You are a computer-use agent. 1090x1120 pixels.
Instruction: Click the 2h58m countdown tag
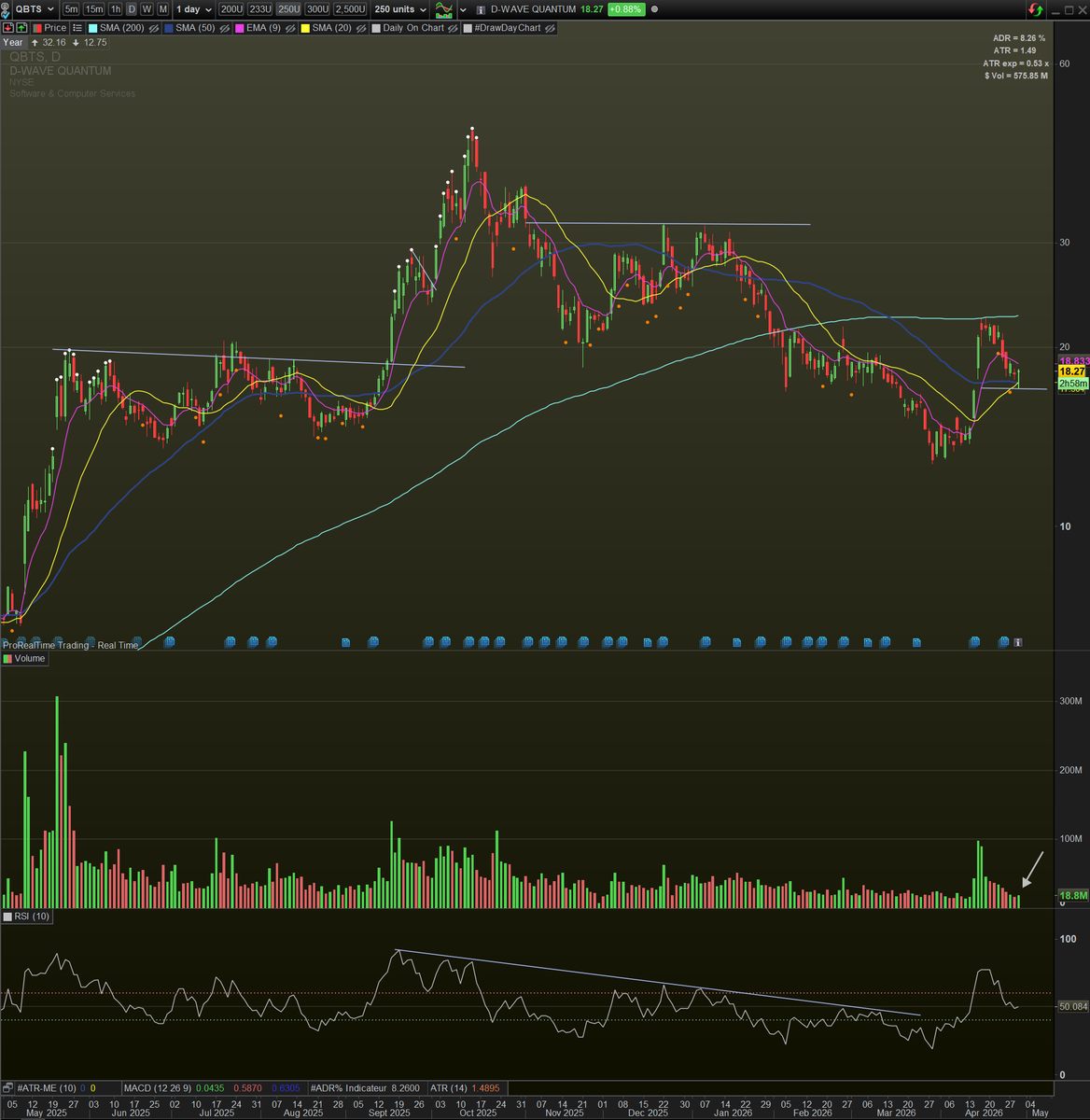click(1072, 383)
